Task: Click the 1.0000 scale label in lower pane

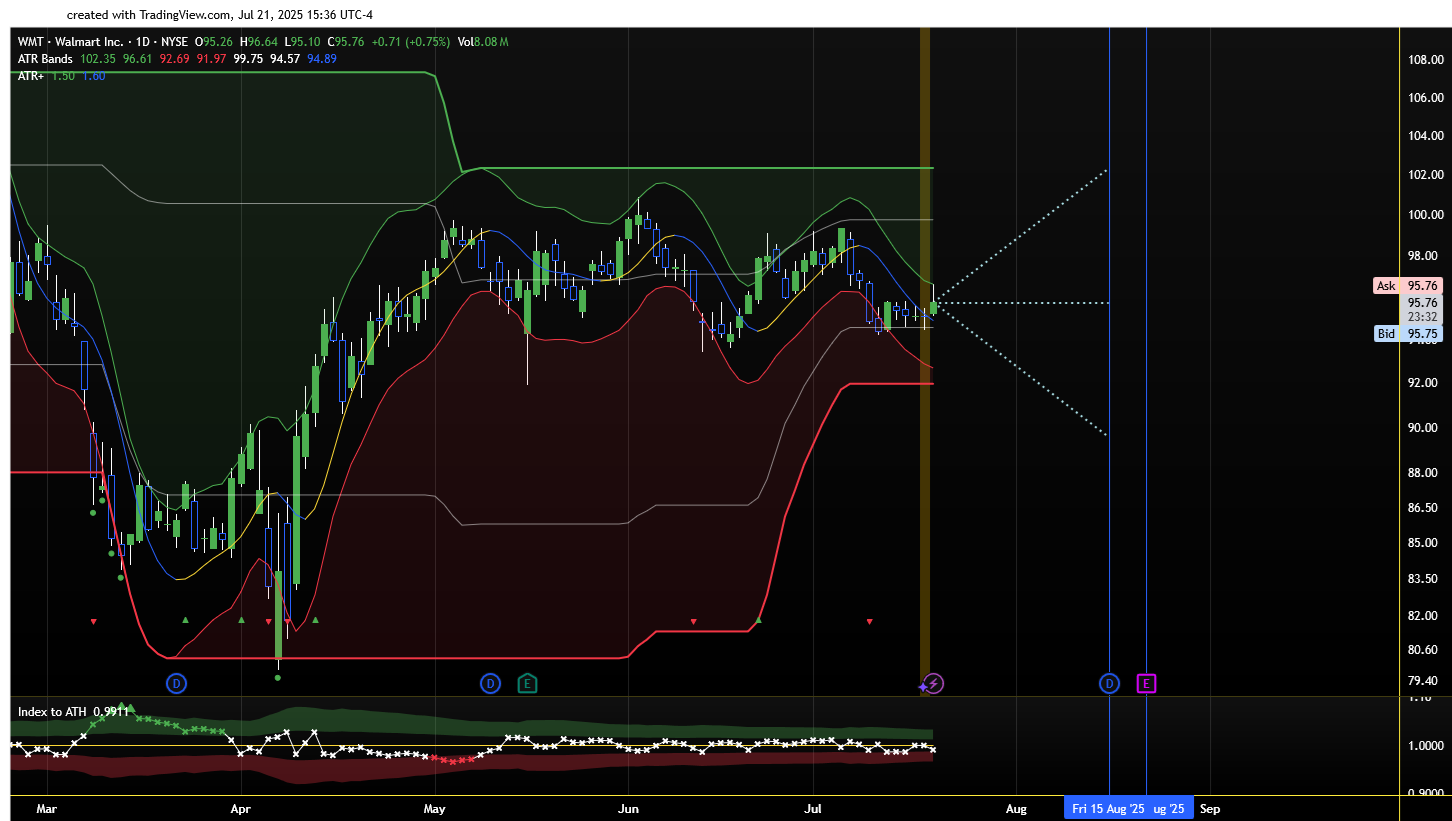Action: coord(1424,746)
